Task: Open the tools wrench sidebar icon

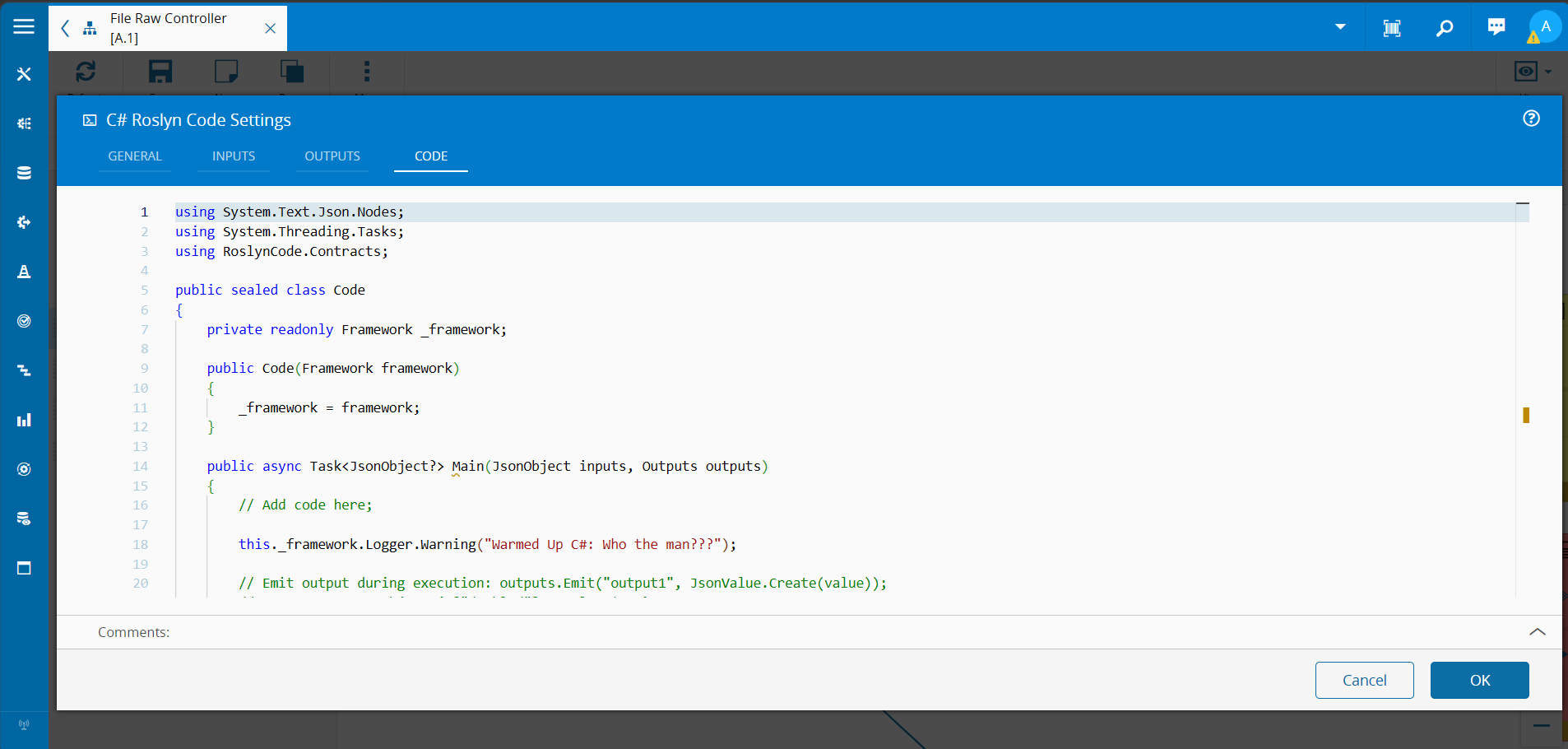Action: (x=24, y=74)
